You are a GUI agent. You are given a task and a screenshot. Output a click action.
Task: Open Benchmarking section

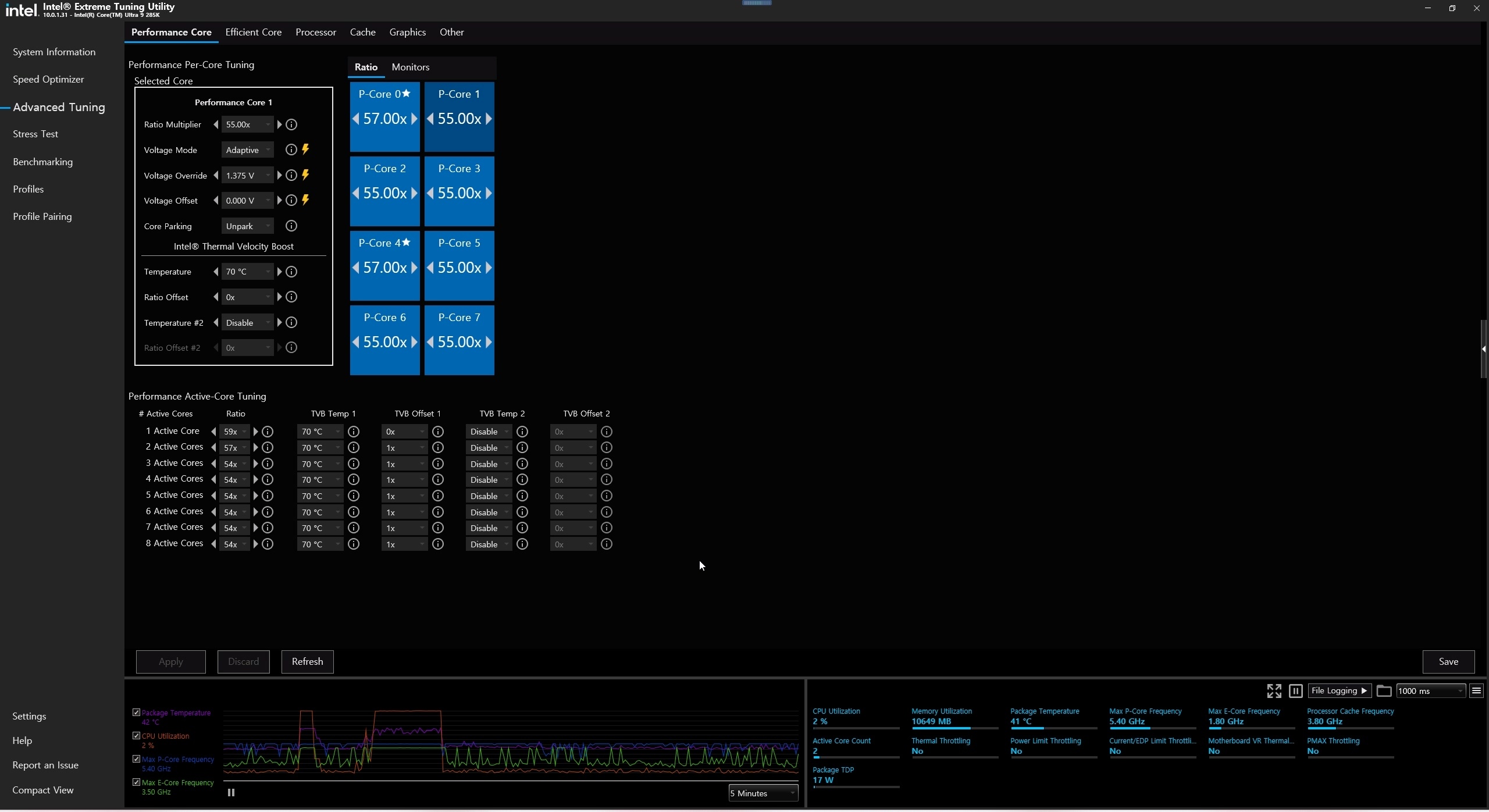pos(43,162)
